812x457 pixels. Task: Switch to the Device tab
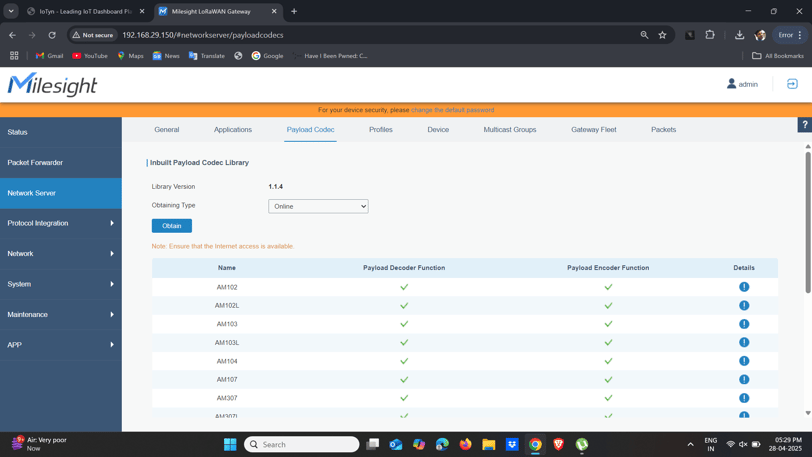coord(438,130)
